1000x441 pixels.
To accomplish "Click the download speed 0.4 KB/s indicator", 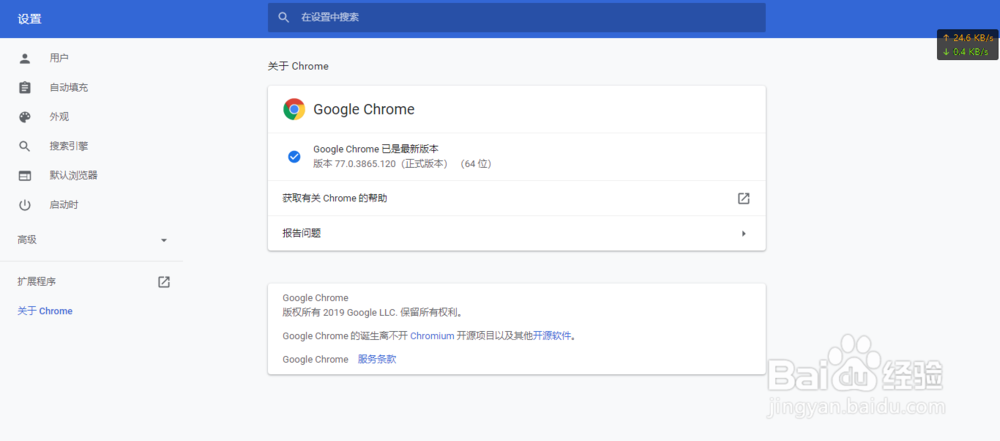I will click(966, 52).
